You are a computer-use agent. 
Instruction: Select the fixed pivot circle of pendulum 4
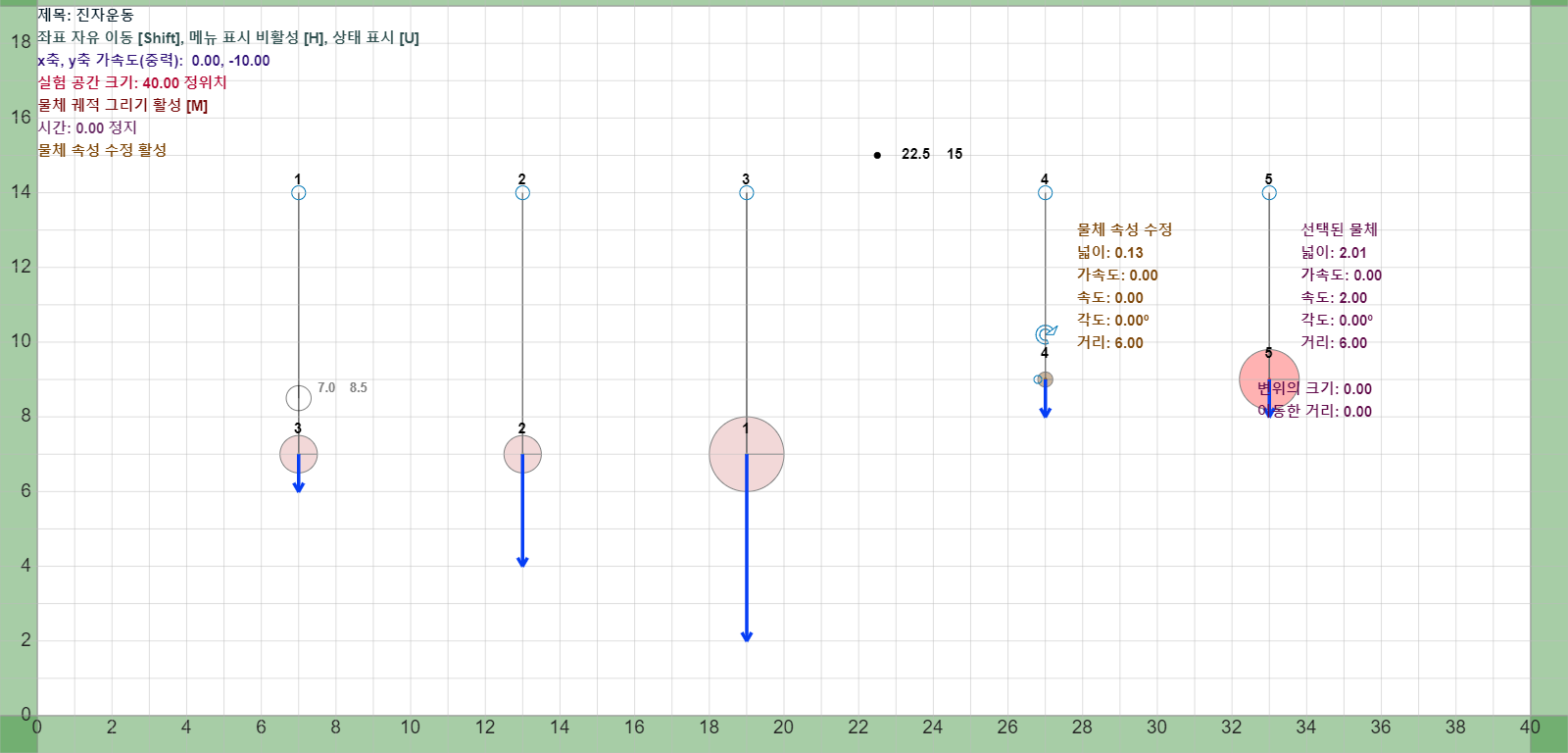(1045, 193)
